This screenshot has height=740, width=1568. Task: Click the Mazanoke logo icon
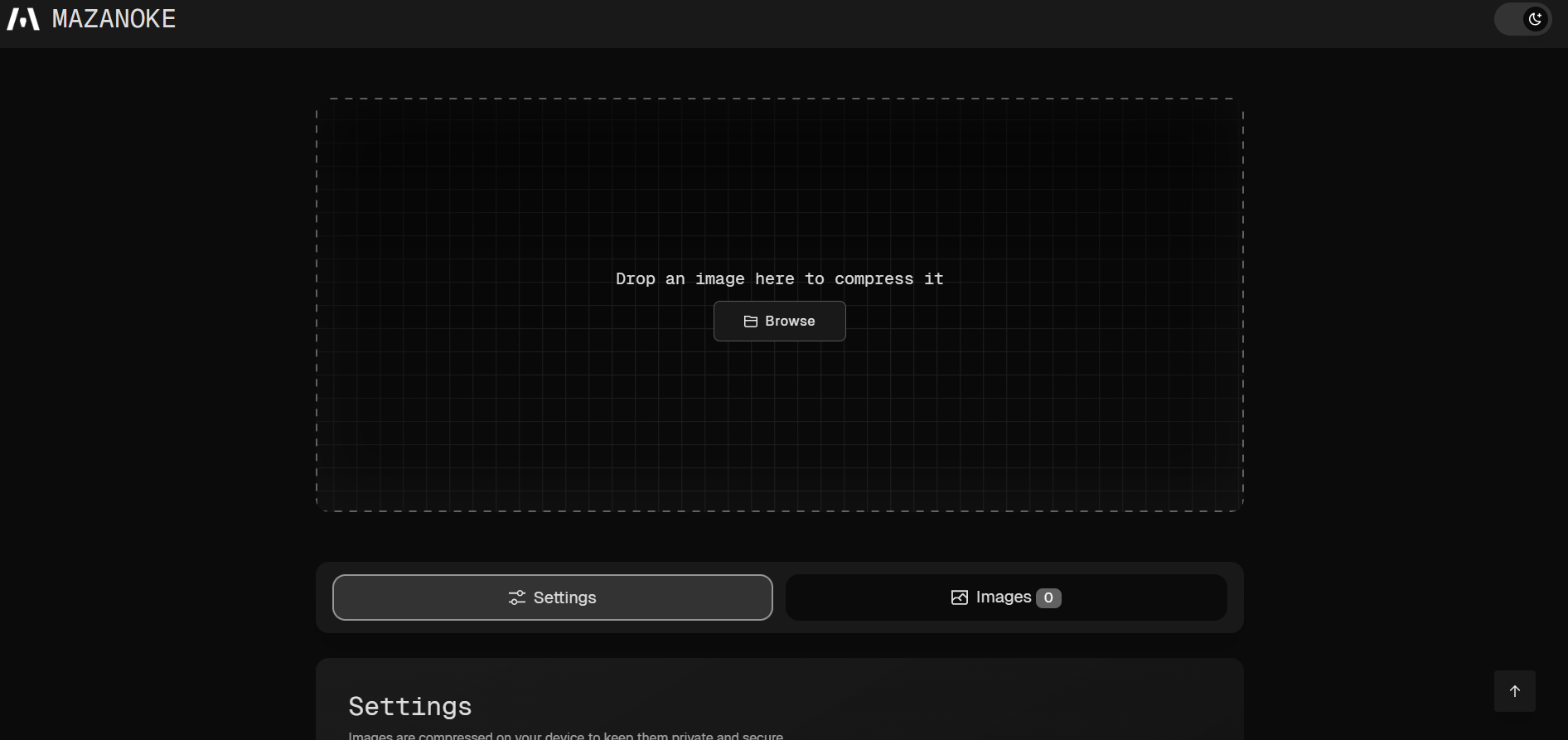(x=23, y=19)
